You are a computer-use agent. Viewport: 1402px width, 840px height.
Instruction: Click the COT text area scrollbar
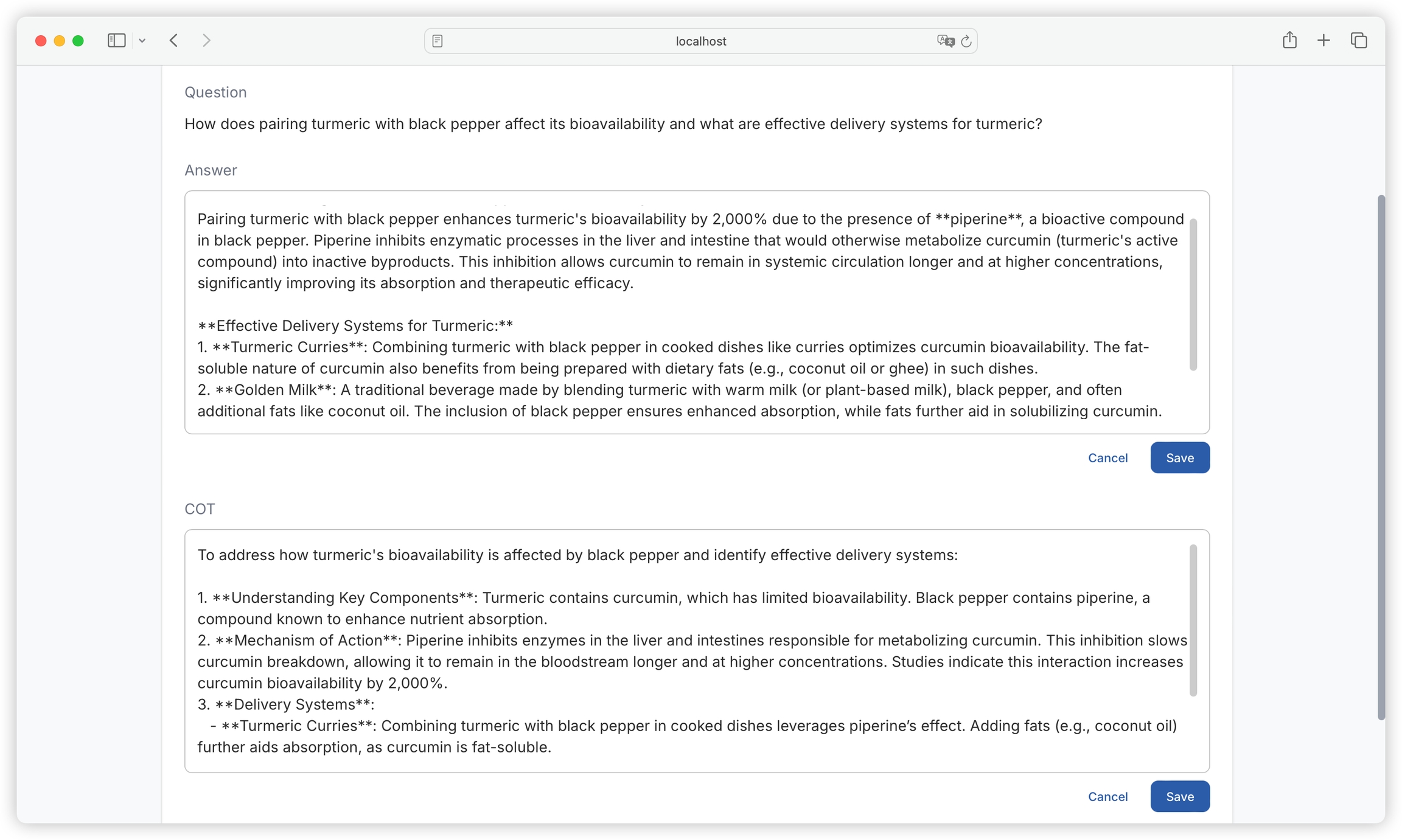[1193, 620]
